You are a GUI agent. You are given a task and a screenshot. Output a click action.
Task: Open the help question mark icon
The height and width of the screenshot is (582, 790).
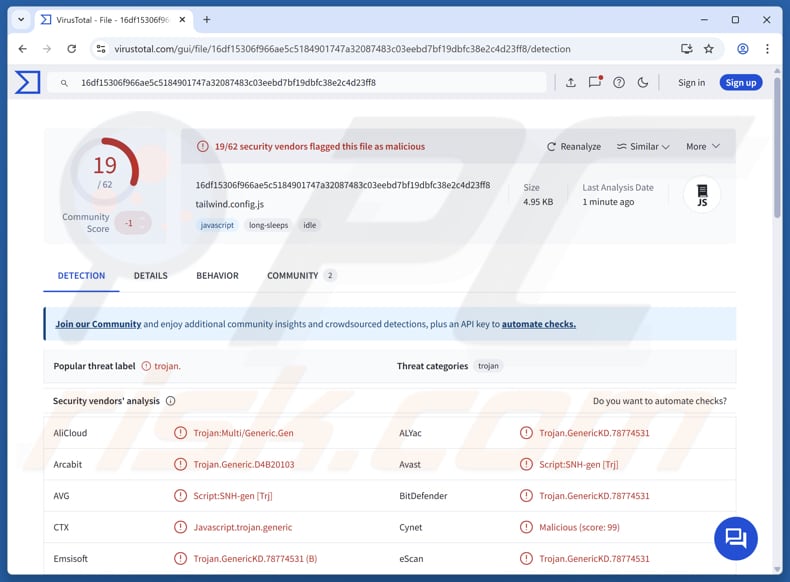click(x=619, y=83)
